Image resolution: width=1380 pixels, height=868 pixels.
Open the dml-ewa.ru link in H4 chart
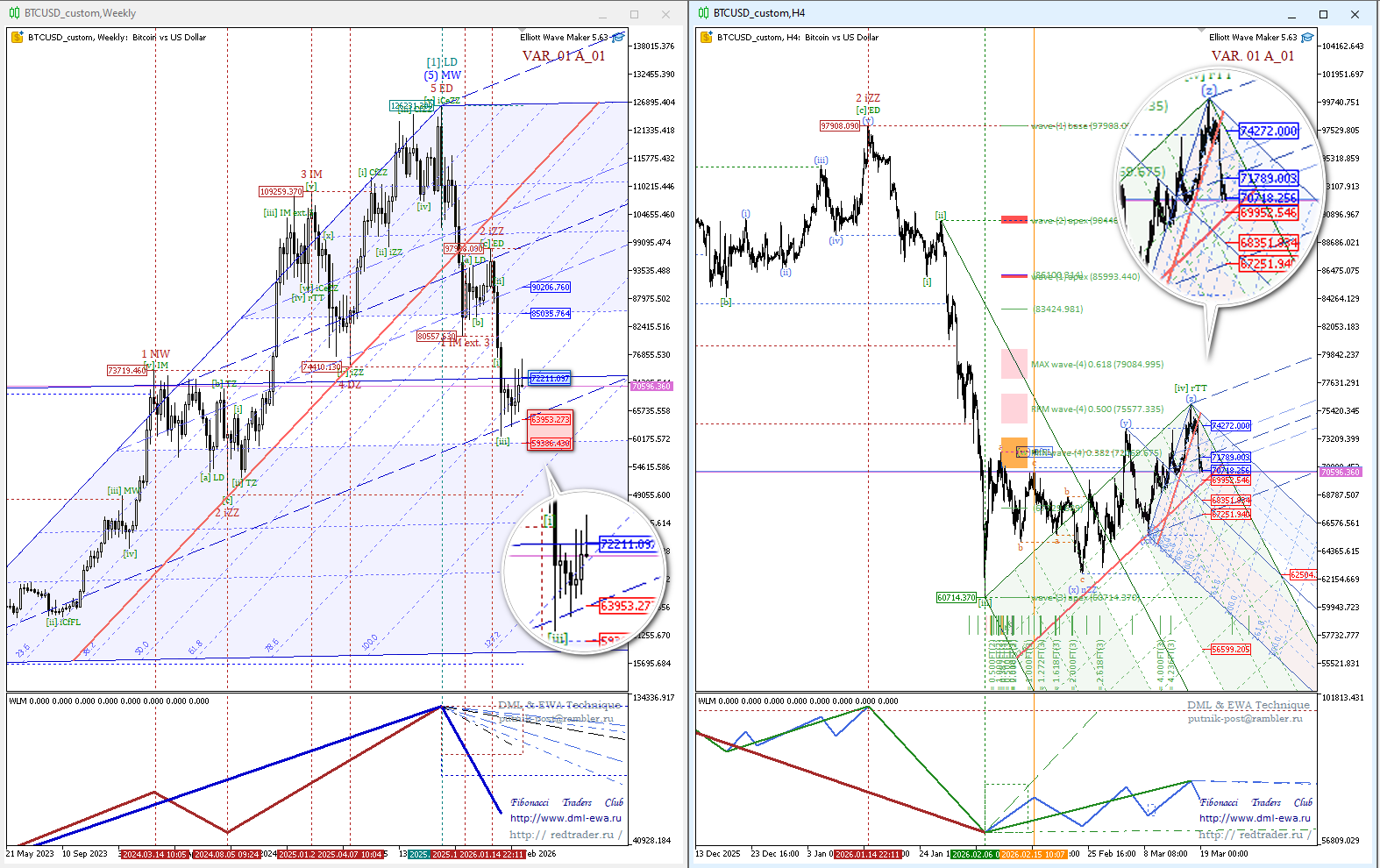[1255, 818]
